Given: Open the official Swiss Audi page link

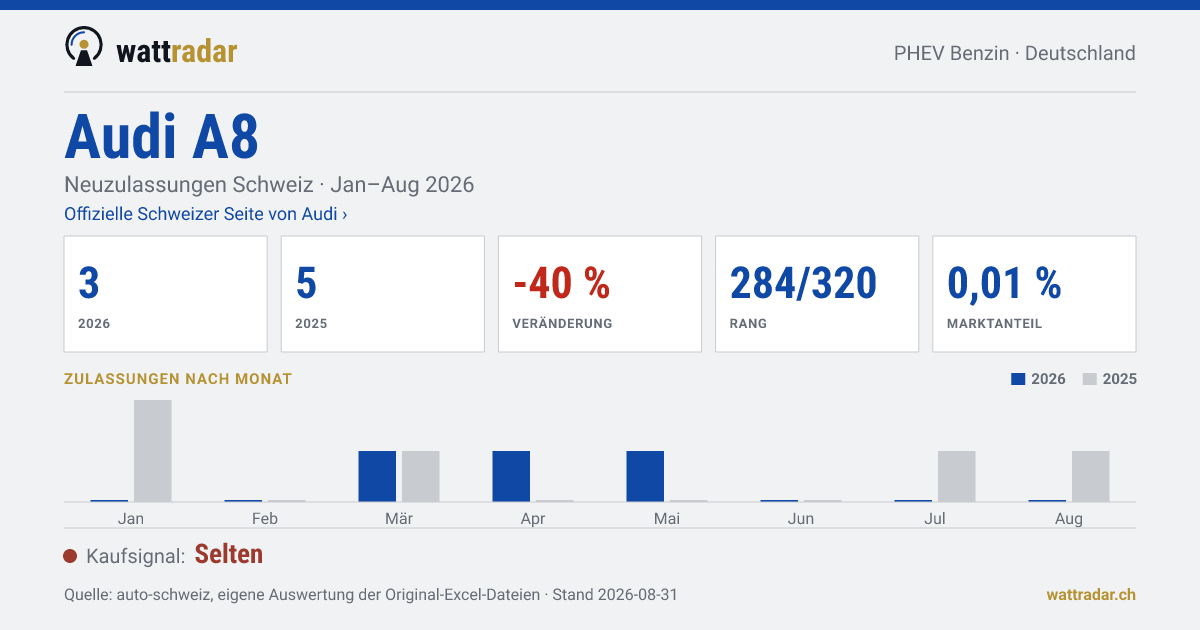Looking at the screenshot, I should click(206, 214).
